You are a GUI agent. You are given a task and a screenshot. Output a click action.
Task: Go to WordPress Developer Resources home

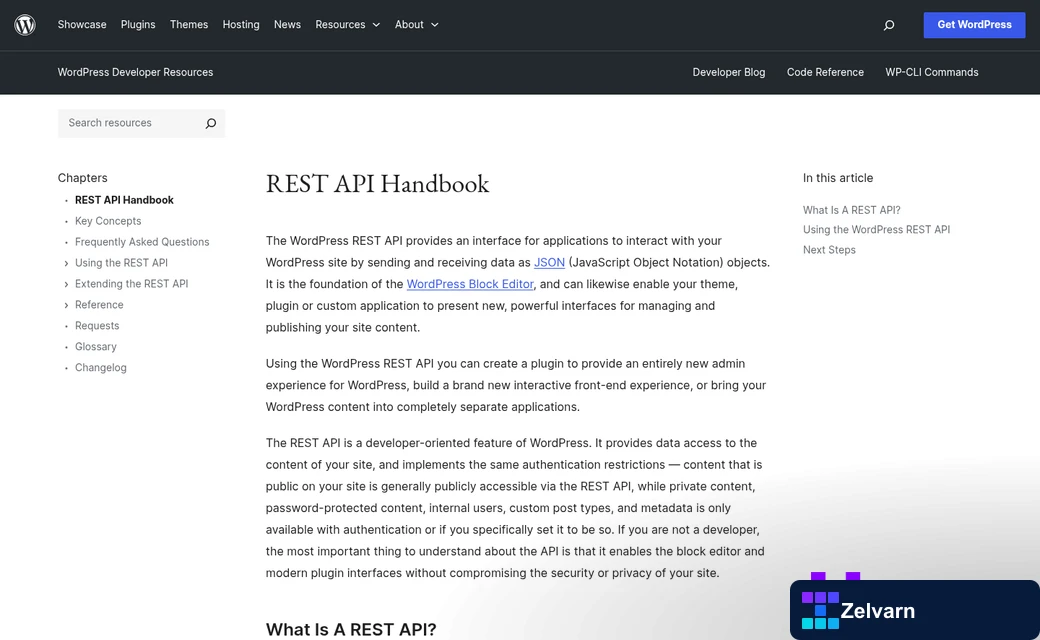click(x=135, y=72)
